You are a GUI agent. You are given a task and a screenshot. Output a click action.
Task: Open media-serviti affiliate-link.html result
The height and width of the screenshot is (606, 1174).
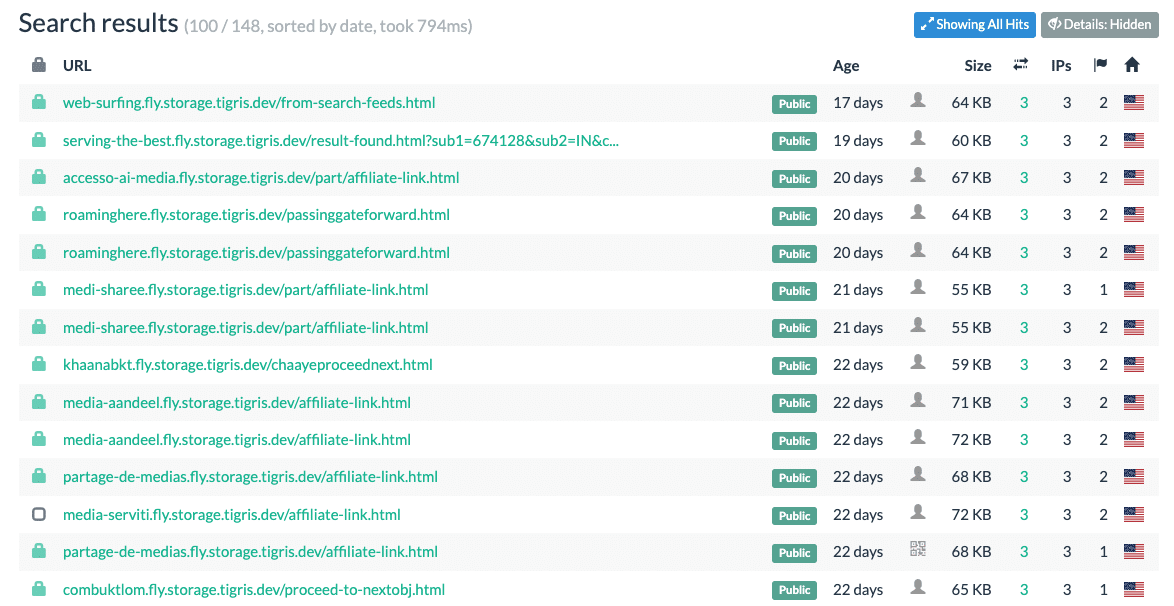(231, 515)
